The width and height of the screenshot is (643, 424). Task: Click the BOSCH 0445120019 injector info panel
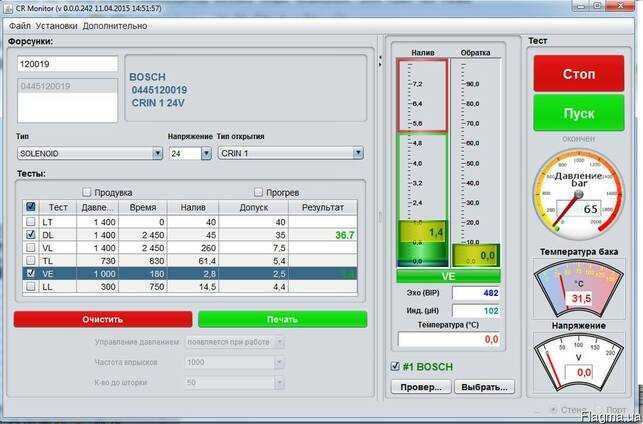tap(245, 88)
